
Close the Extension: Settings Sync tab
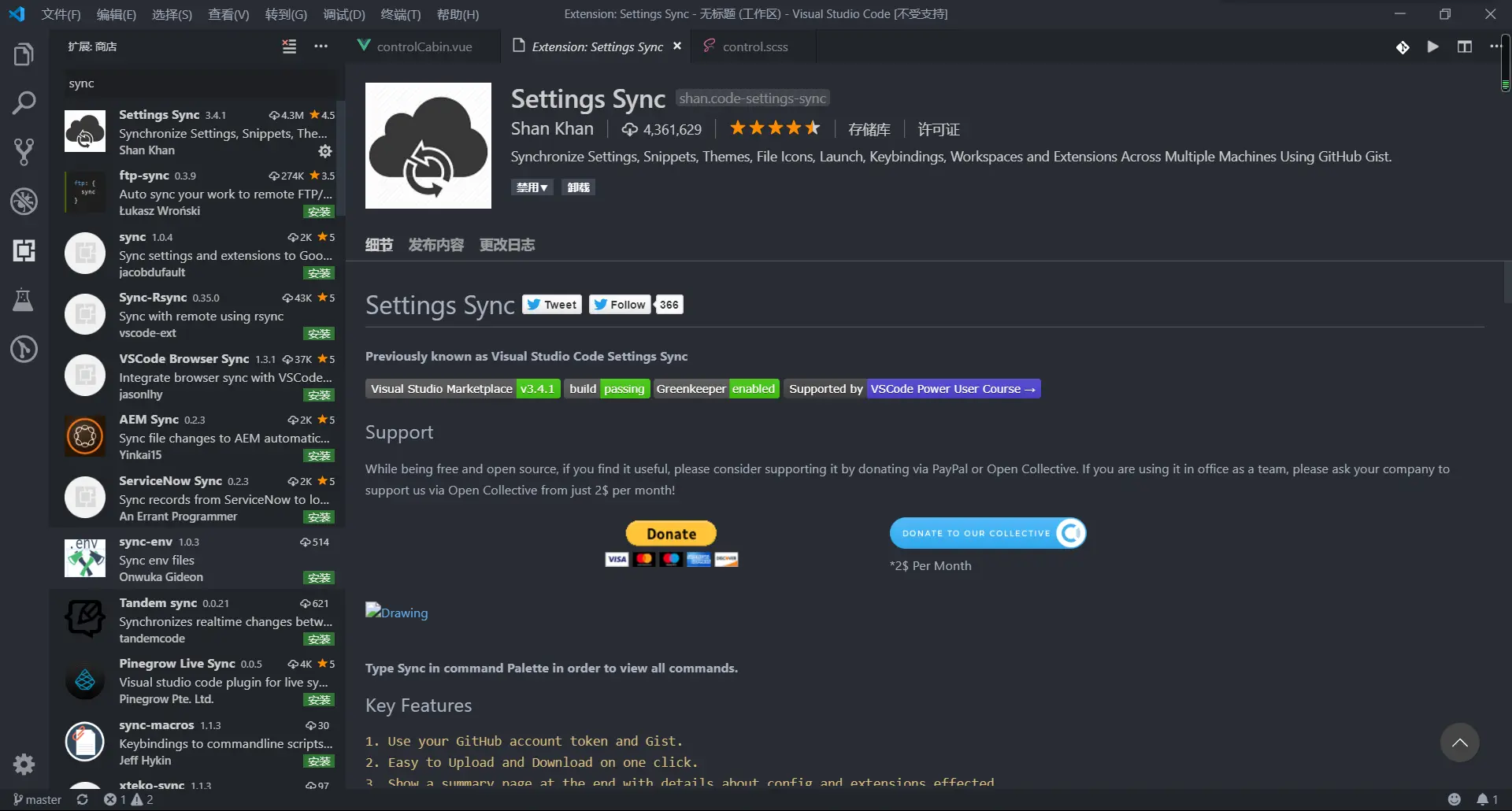click(x=677, y=46)
